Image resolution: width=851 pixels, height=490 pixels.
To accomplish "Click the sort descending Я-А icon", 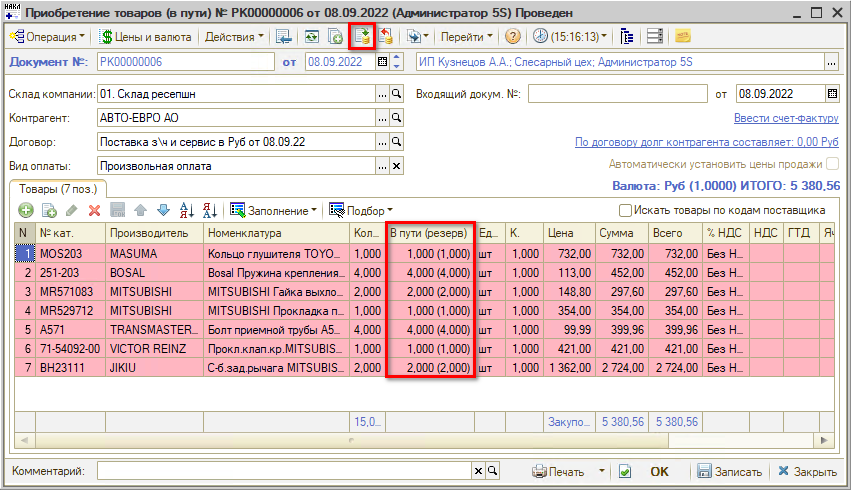I will click(209, 210).
